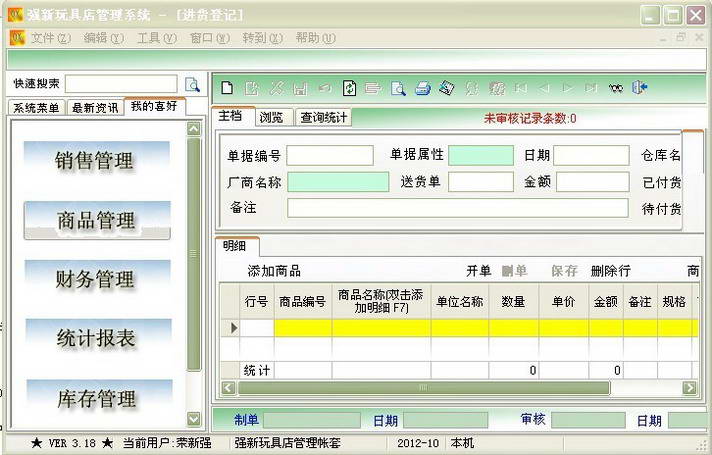Click the 开单 button
712x455 pixels.
click(479, 271)
